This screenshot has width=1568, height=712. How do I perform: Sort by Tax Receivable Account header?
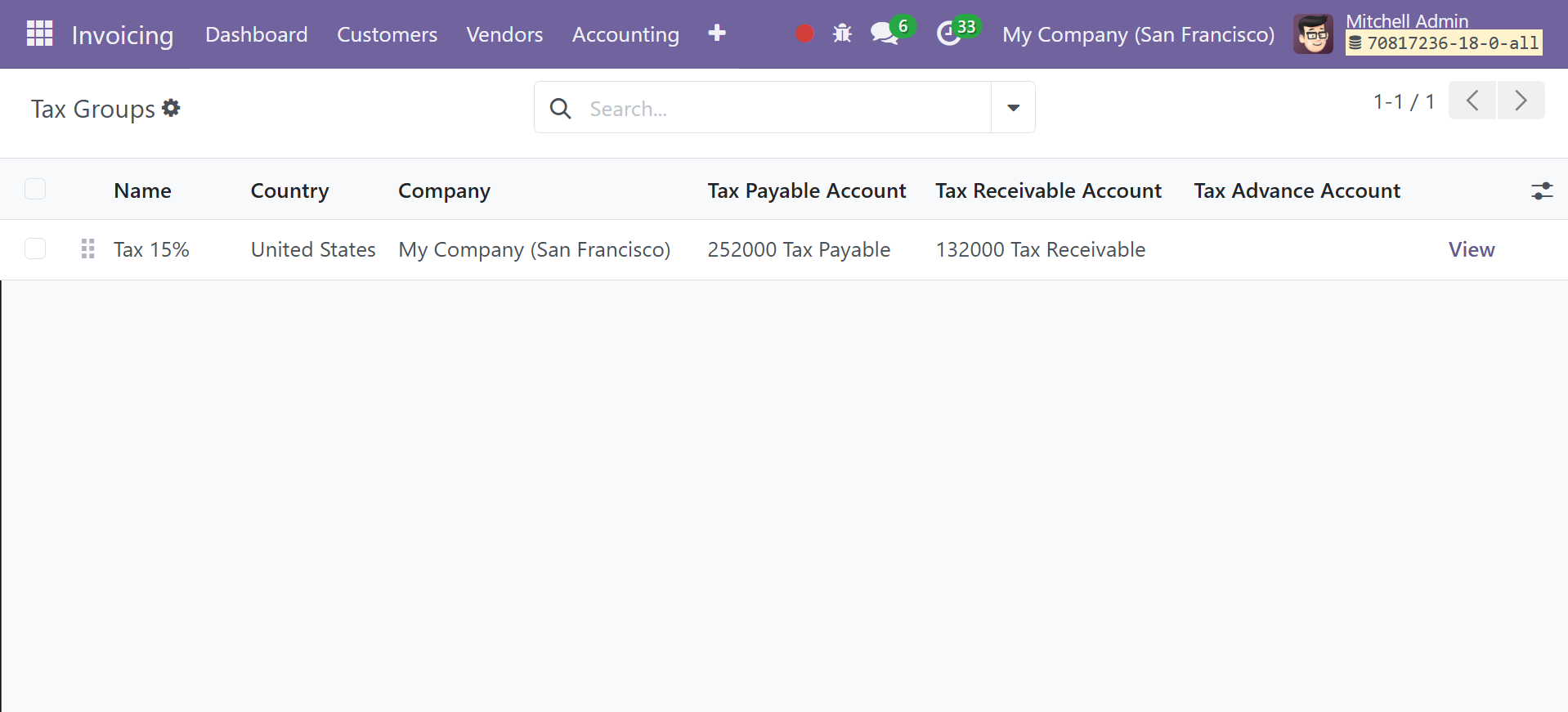[x=1048, y=190]
